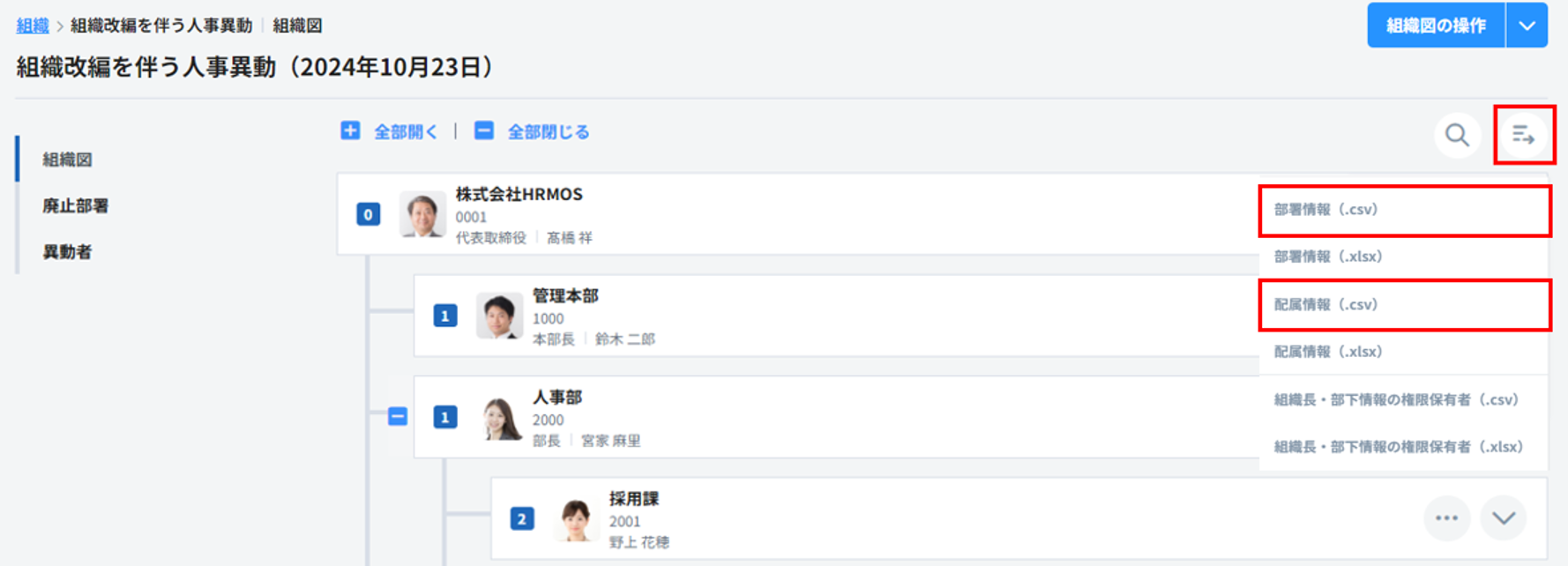1568x566 pixels.
Task: Click 管理本部 manager's profile photo
Action: point(498,316)
